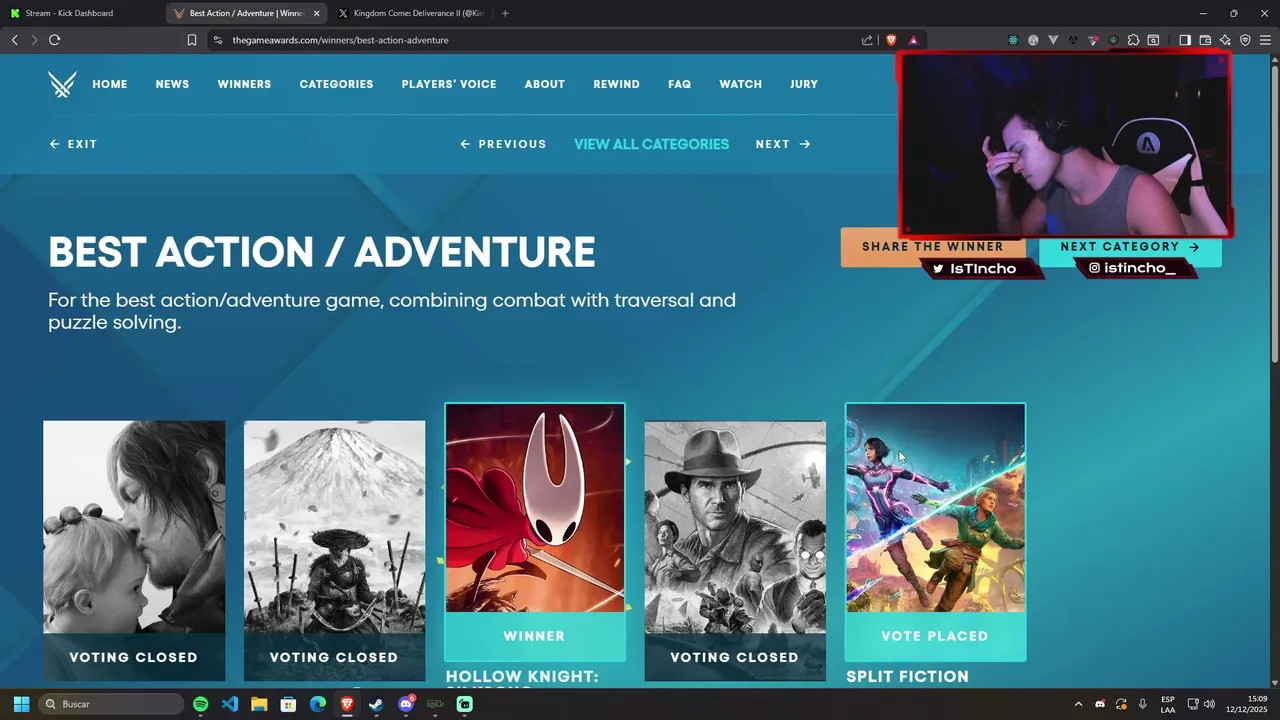1280x720 pixels.
Task: Open the browser hamburger menu
Action: (1265, 40)
